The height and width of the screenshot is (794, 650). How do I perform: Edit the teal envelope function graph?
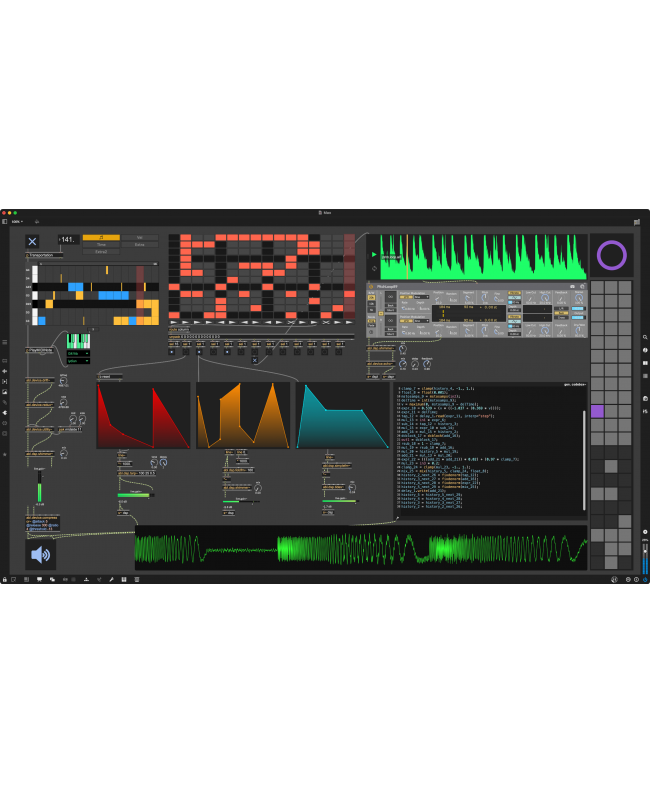pyautogui.click(x=343, y=416)
